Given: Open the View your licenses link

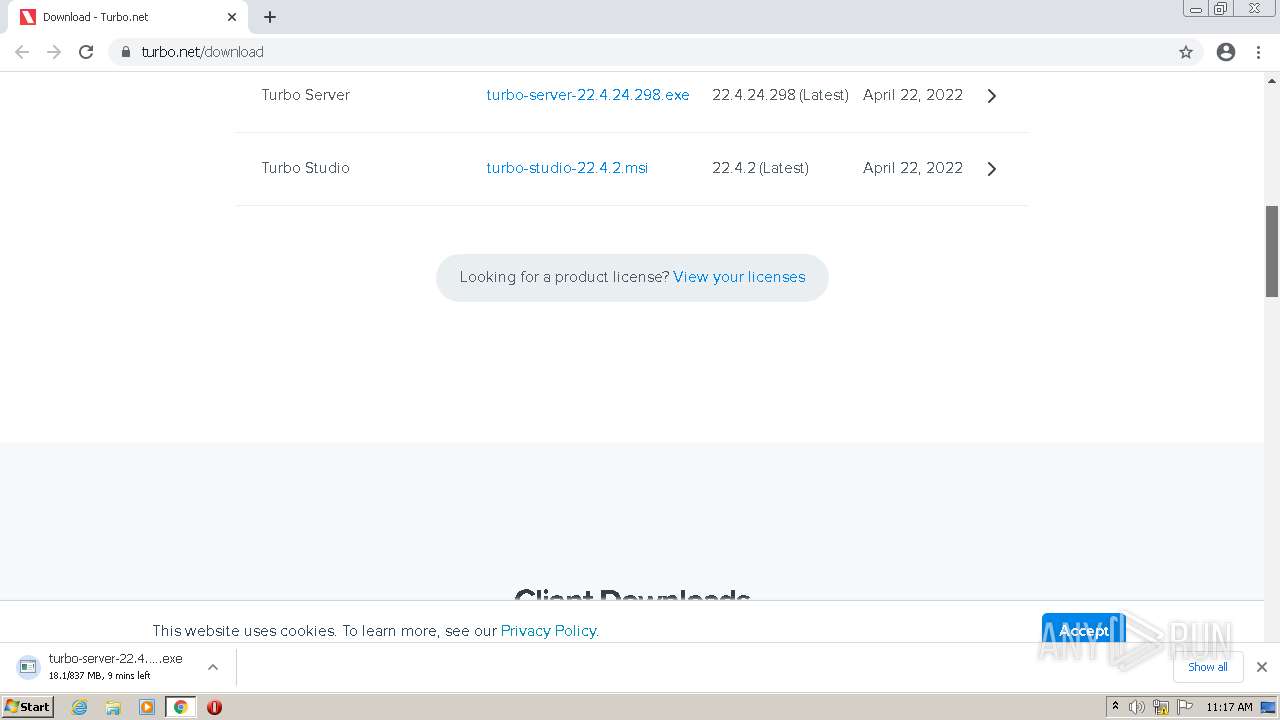Looking at the screenshot, I should point(739,277).
